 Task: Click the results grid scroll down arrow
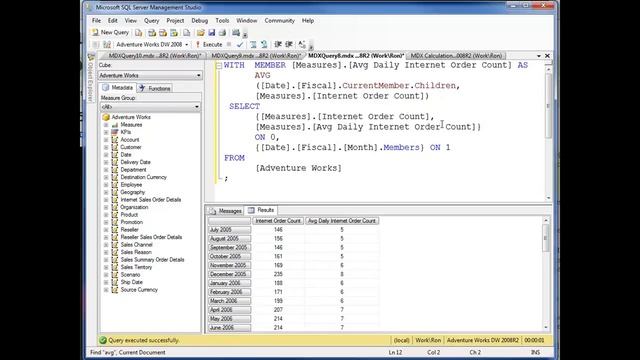(x=546, y=327)
